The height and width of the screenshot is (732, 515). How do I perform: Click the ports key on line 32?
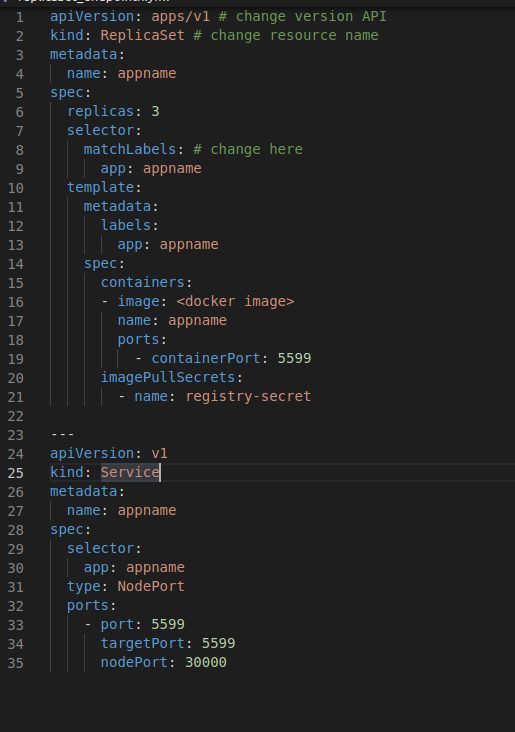pyautogui.click(x=88, y=605)
